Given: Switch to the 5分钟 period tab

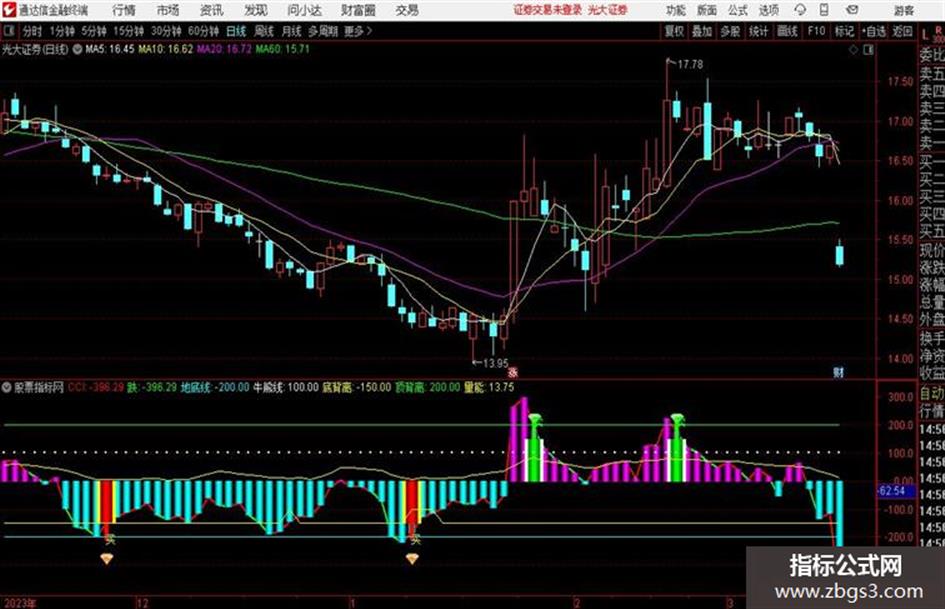Looking at the screenshot, I should [93, 31].
